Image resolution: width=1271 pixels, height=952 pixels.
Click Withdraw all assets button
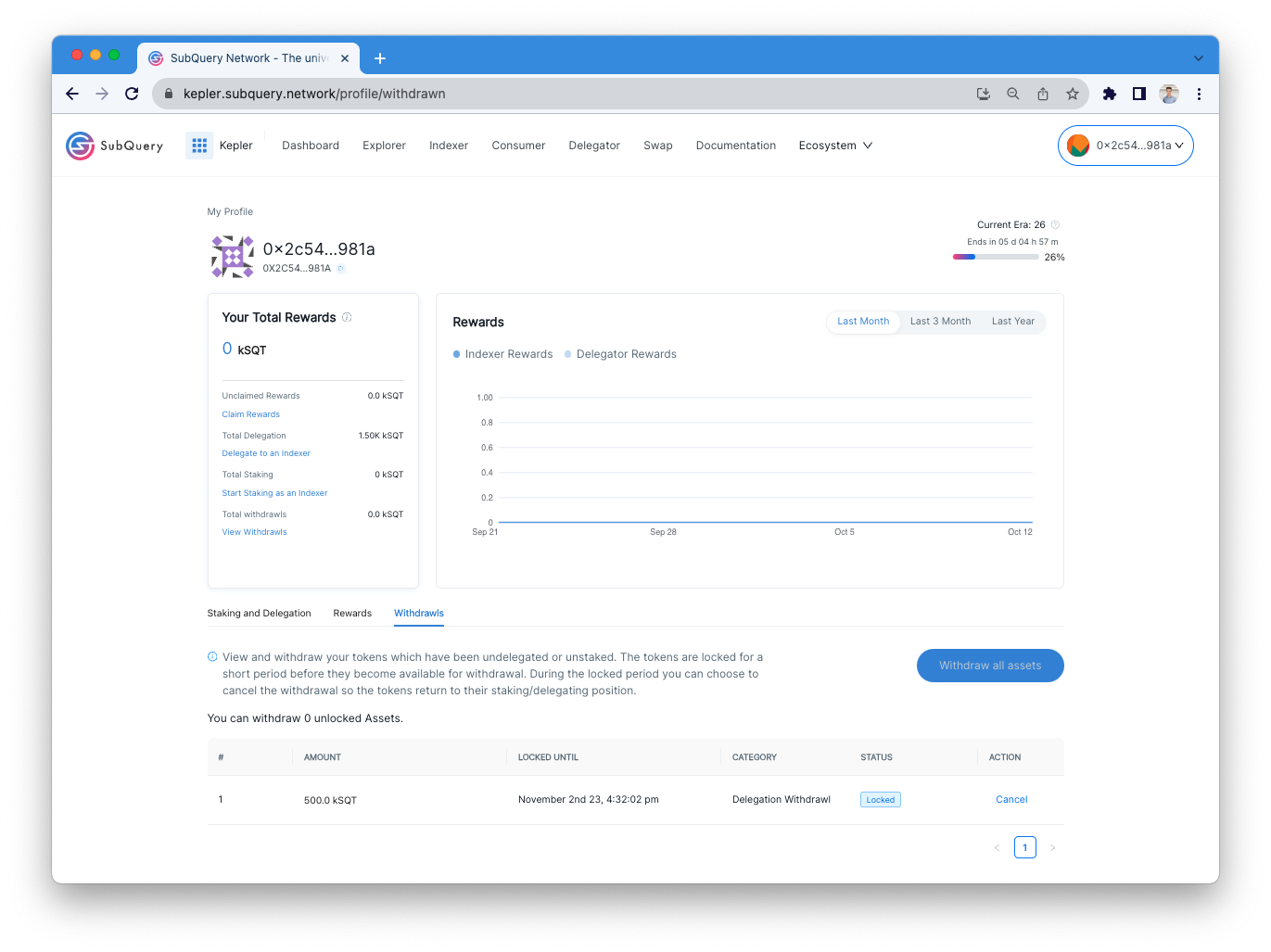coord(990,666)
